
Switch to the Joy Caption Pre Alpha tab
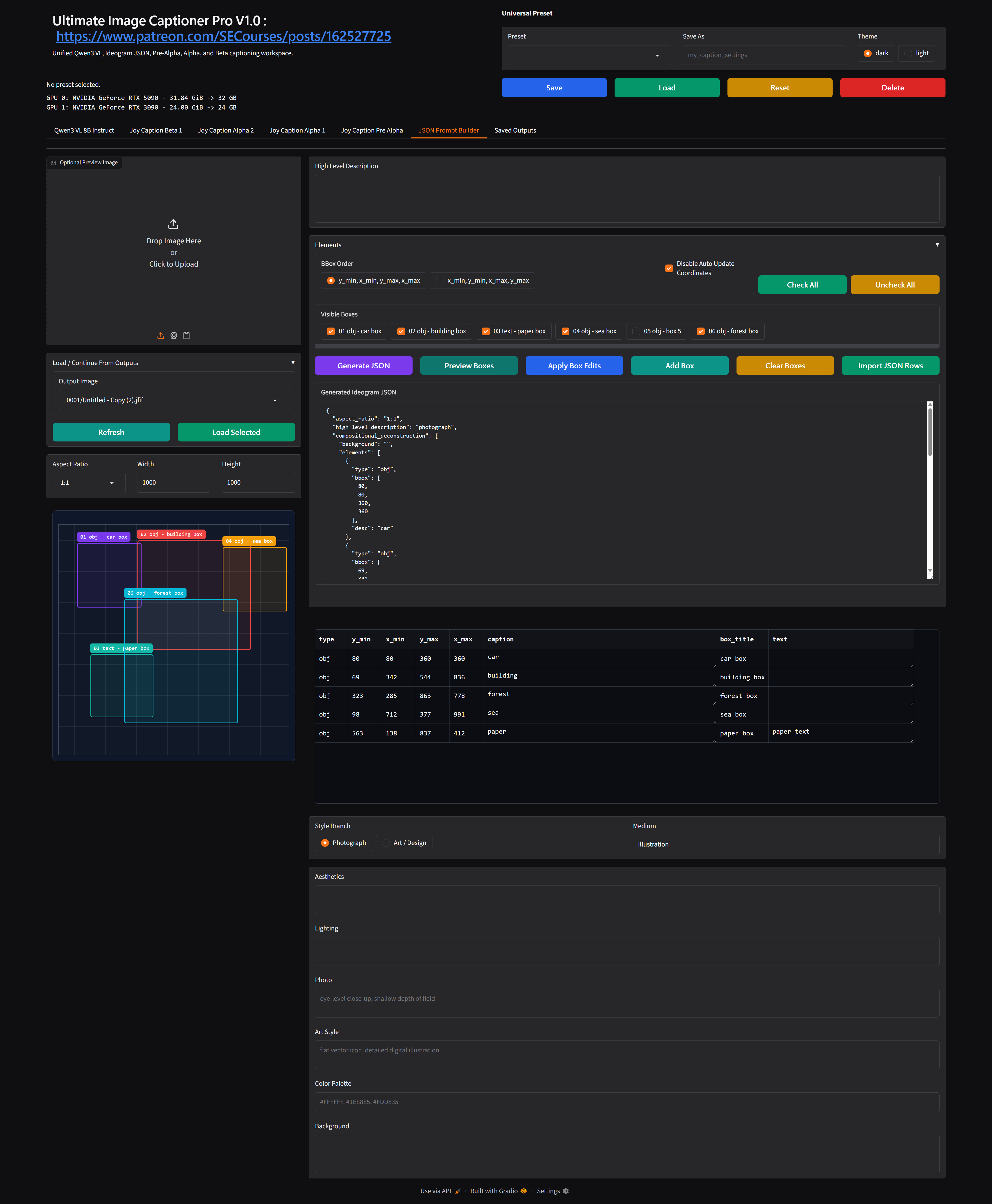click(x=372, y=130)
